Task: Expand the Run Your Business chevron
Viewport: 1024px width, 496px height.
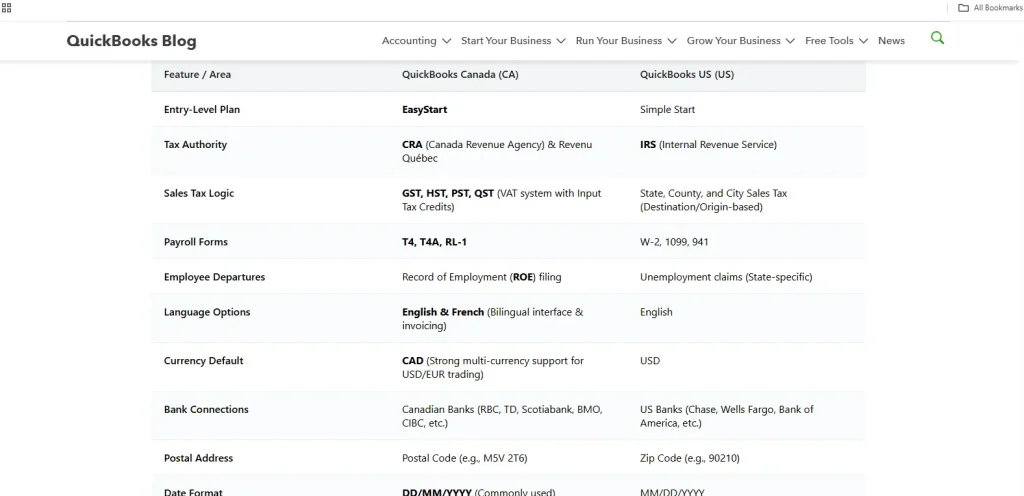Action: tap(672, 41)
